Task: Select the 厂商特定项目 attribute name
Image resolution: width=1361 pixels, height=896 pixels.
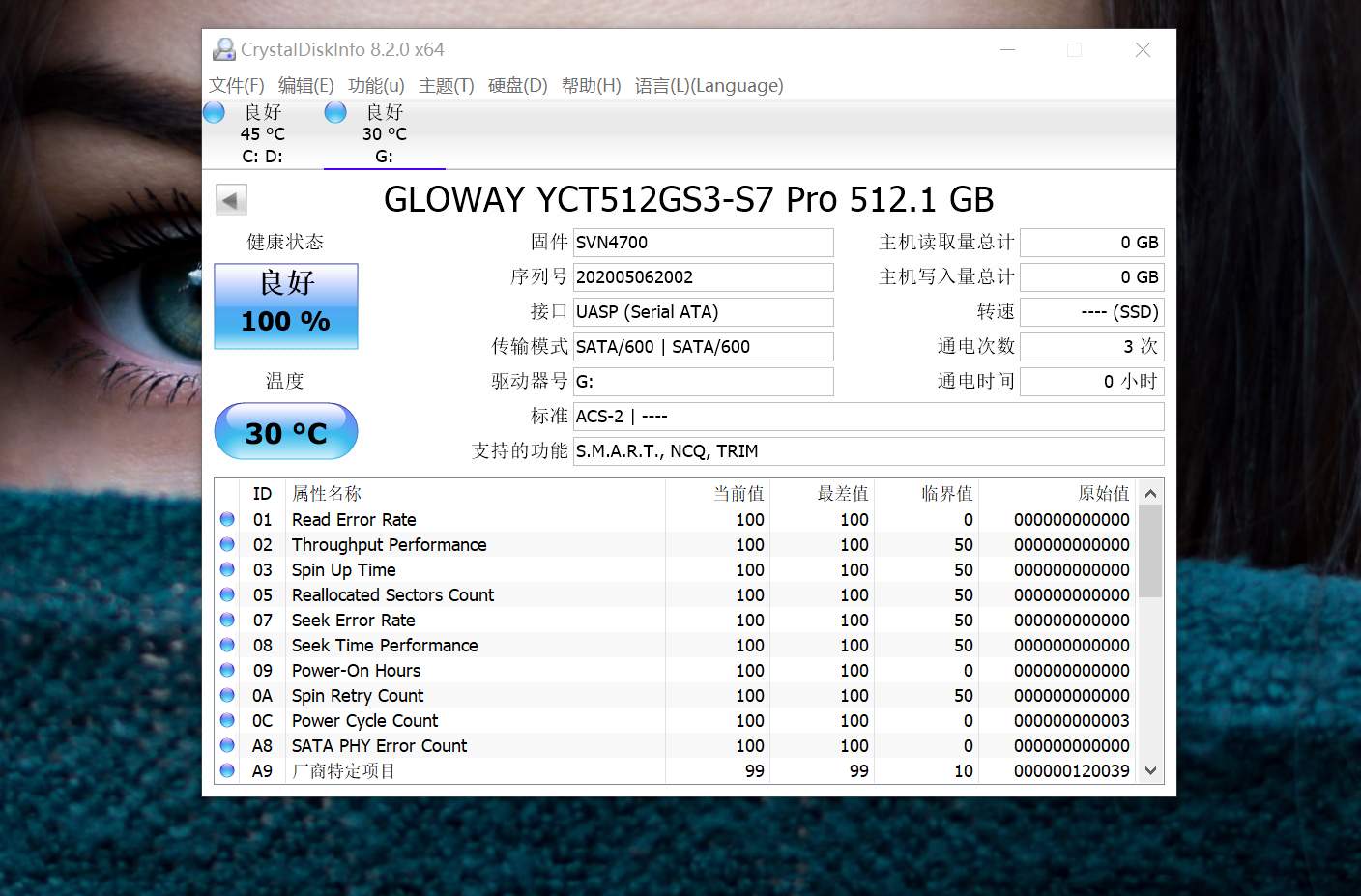Action: tap(343, 770)
